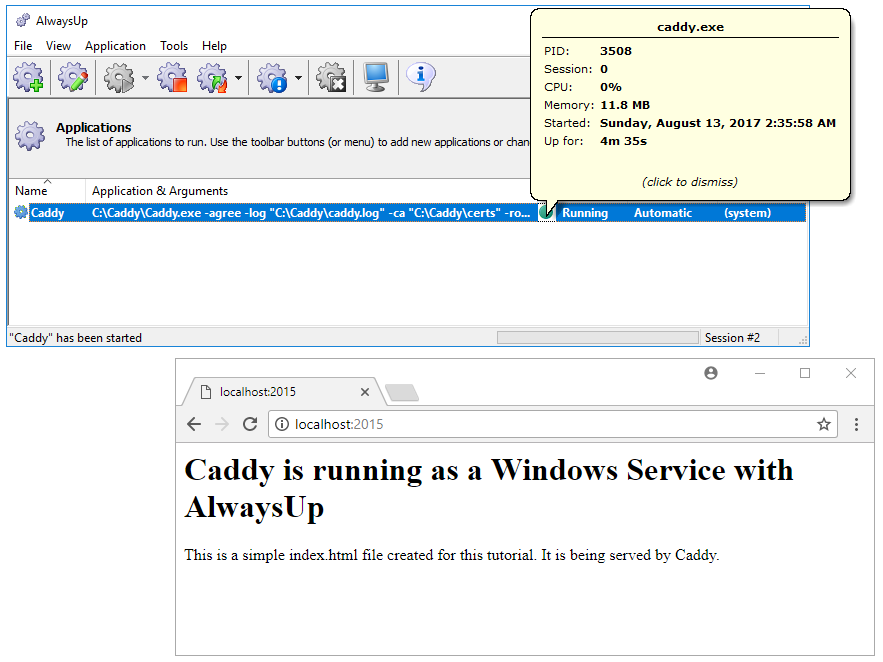Click the site info icon in address bar
Viewport: 883px width, 662px height.
tap(282, 424)
